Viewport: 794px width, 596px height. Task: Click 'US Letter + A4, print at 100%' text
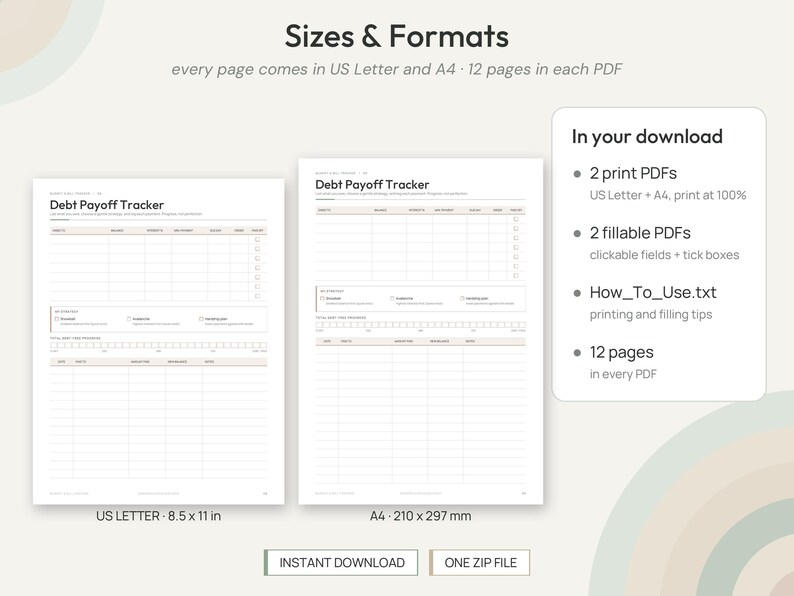pyautogui.click(x=668, y=195)
